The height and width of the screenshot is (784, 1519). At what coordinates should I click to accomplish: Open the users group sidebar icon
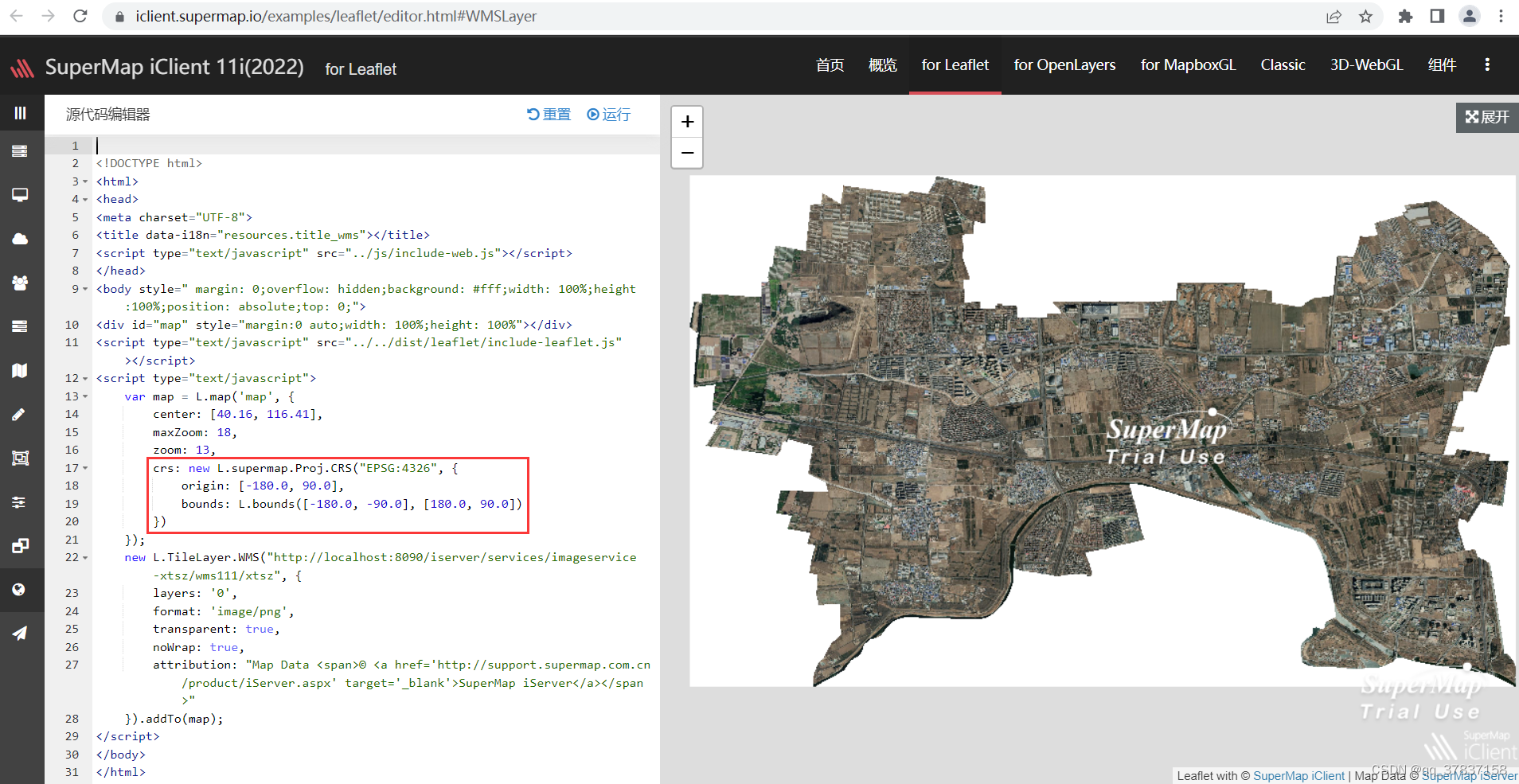point(21,283)
